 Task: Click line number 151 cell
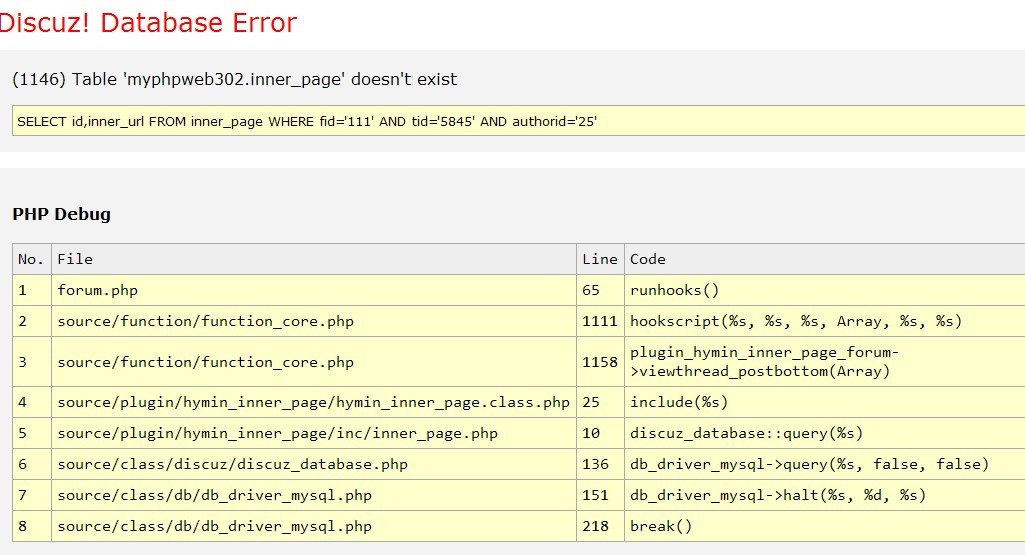tap(600, 495)
